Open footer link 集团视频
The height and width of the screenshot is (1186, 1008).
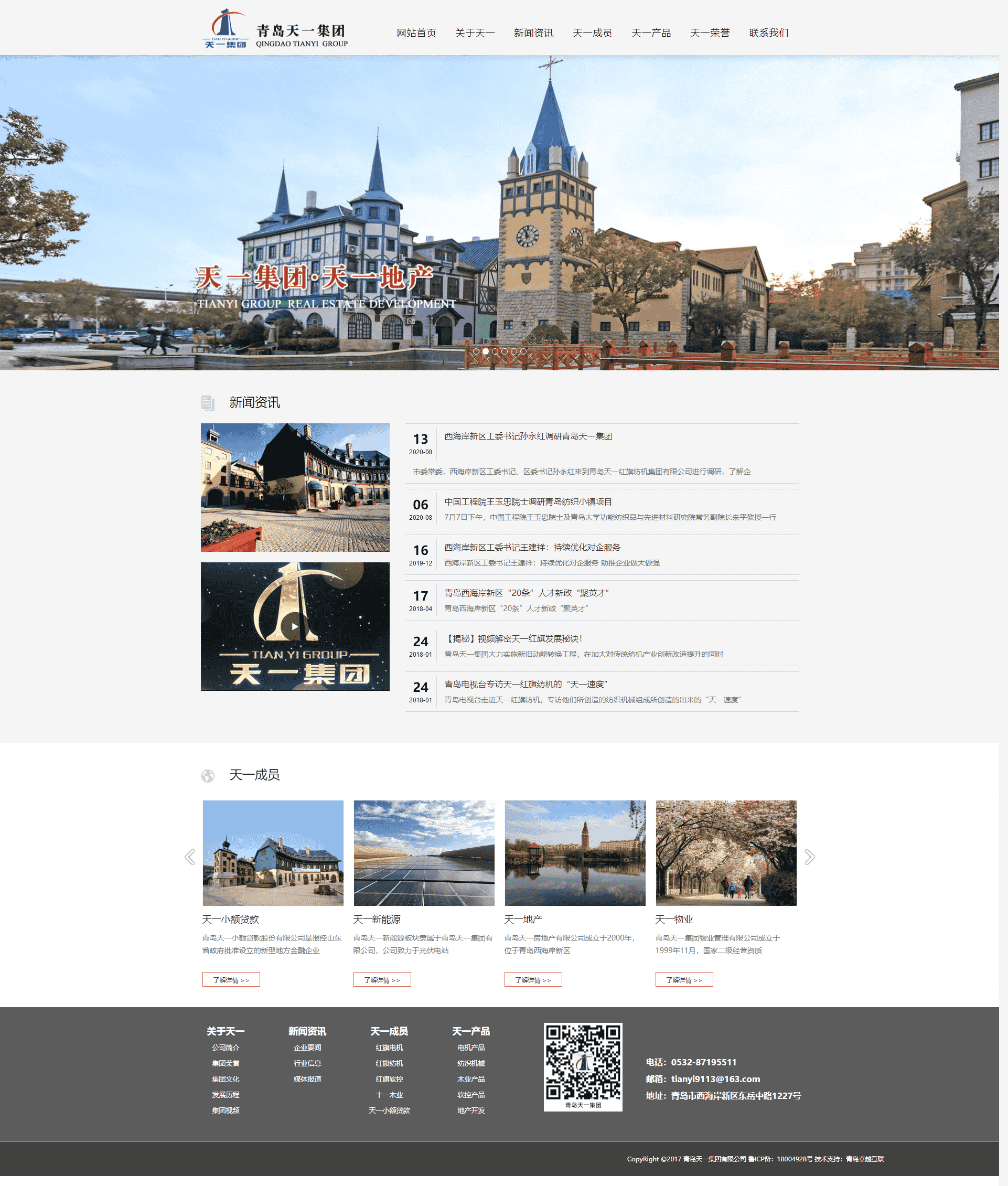[226, 1110]
